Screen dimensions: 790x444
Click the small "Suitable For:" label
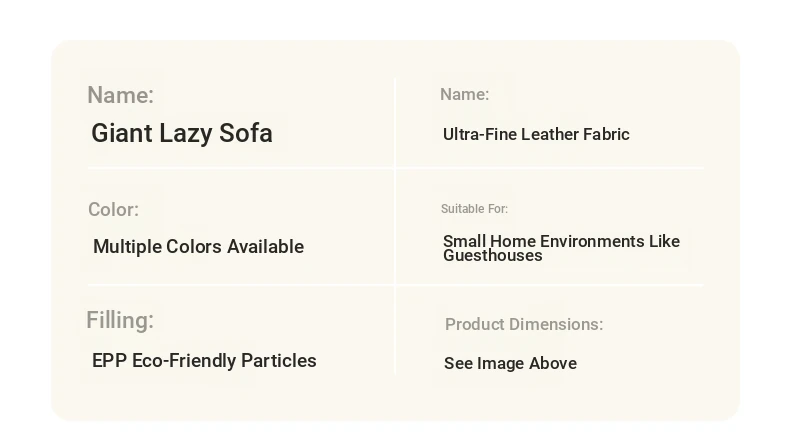[x=474, y=209]
